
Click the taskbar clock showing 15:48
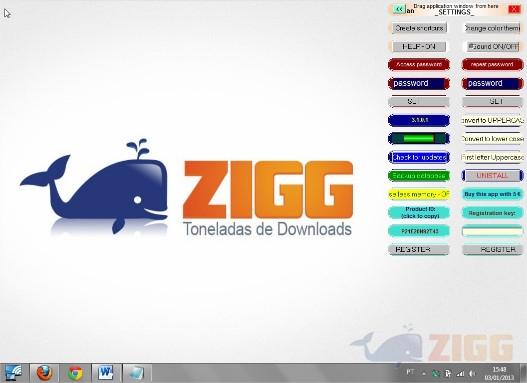click(x=499, y=373)
